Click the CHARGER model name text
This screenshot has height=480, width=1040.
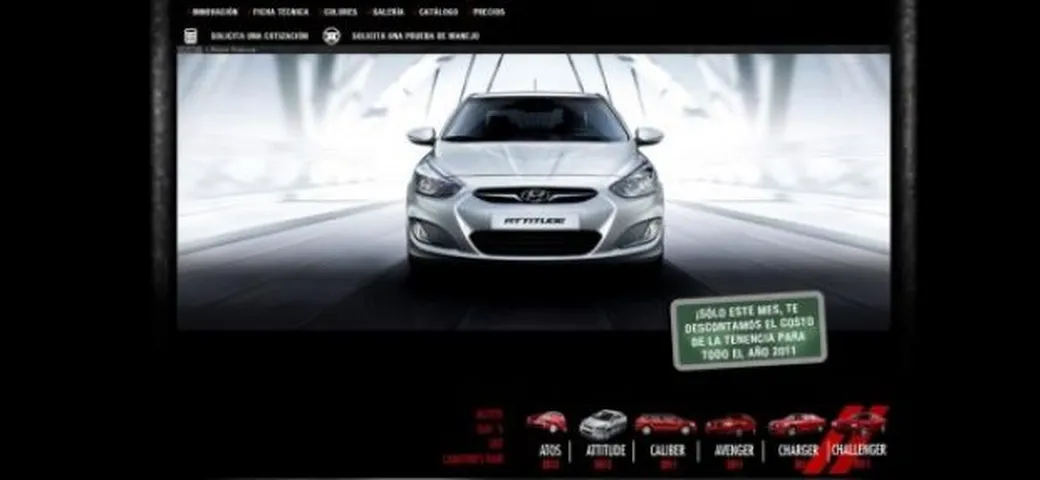(798, 450)
